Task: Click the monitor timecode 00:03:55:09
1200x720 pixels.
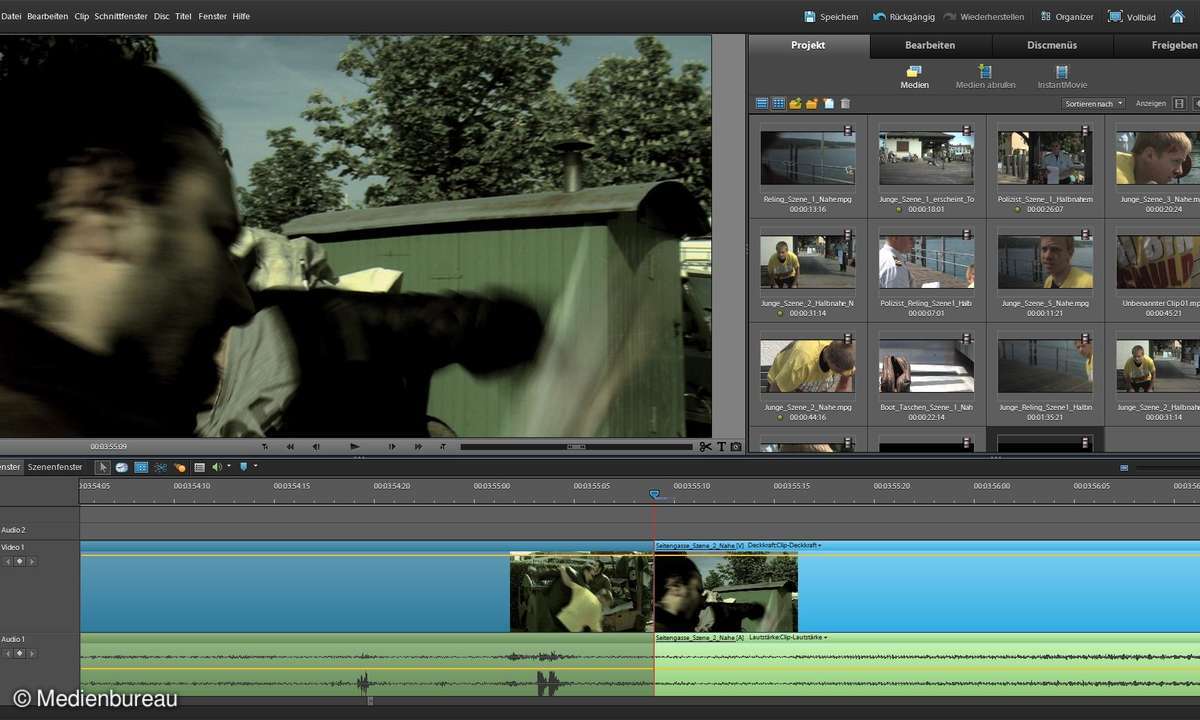Action: point(109,446)
